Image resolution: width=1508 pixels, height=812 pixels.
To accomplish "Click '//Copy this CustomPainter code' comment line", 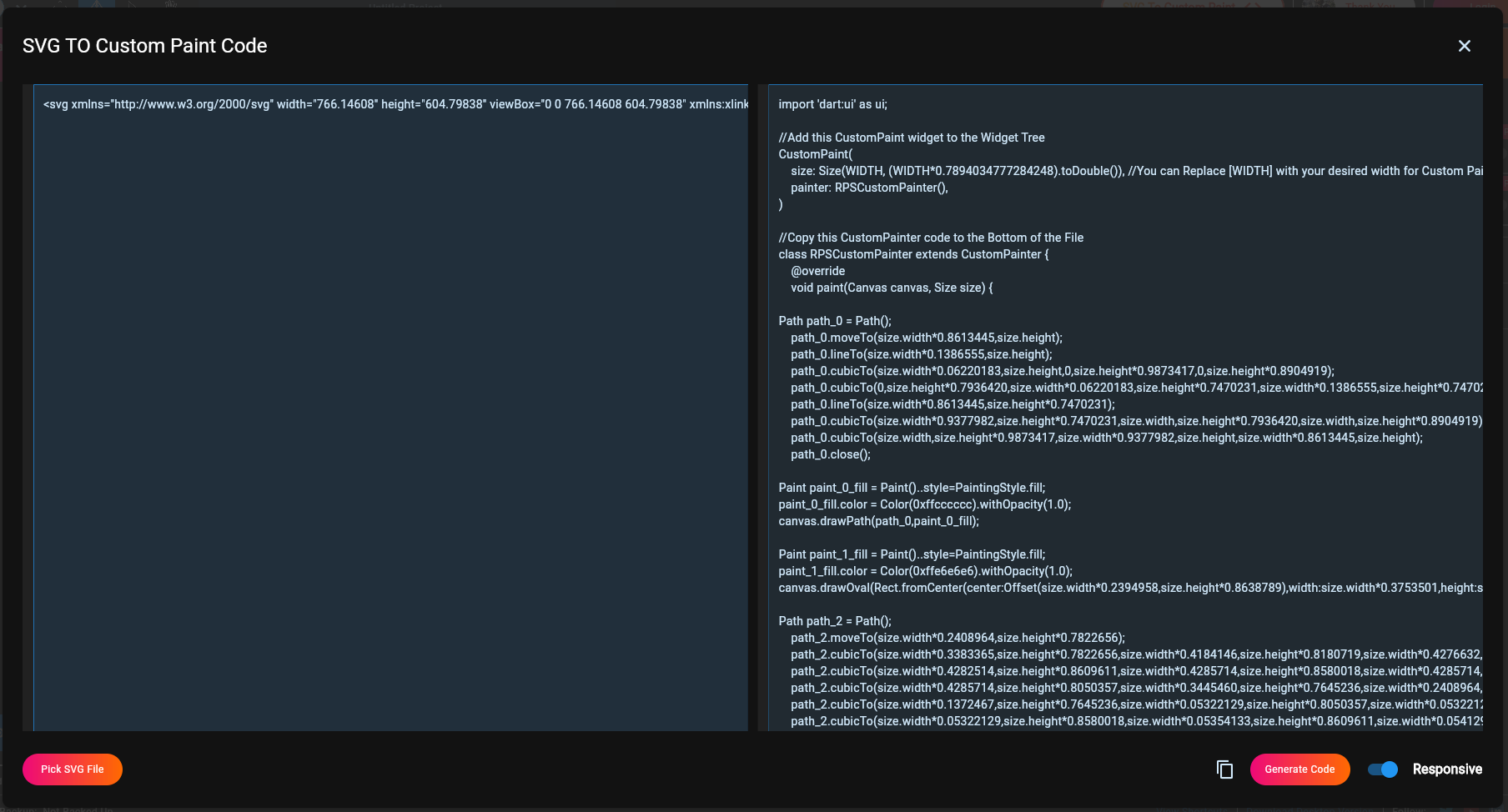I will (931, 238).
